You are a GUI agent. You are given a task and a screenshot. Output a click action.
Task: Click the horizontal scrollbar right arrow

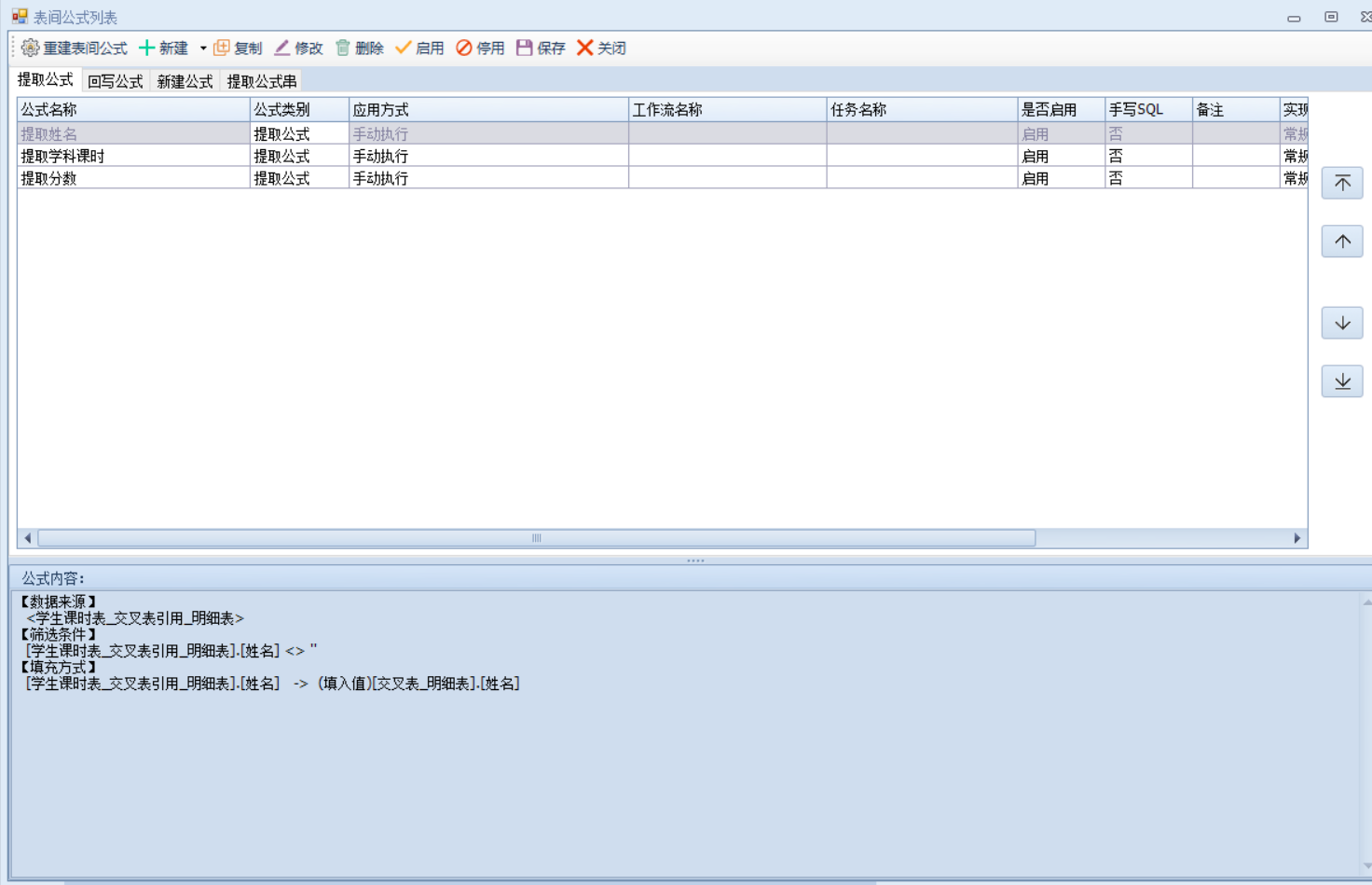tap(1297, 538)
